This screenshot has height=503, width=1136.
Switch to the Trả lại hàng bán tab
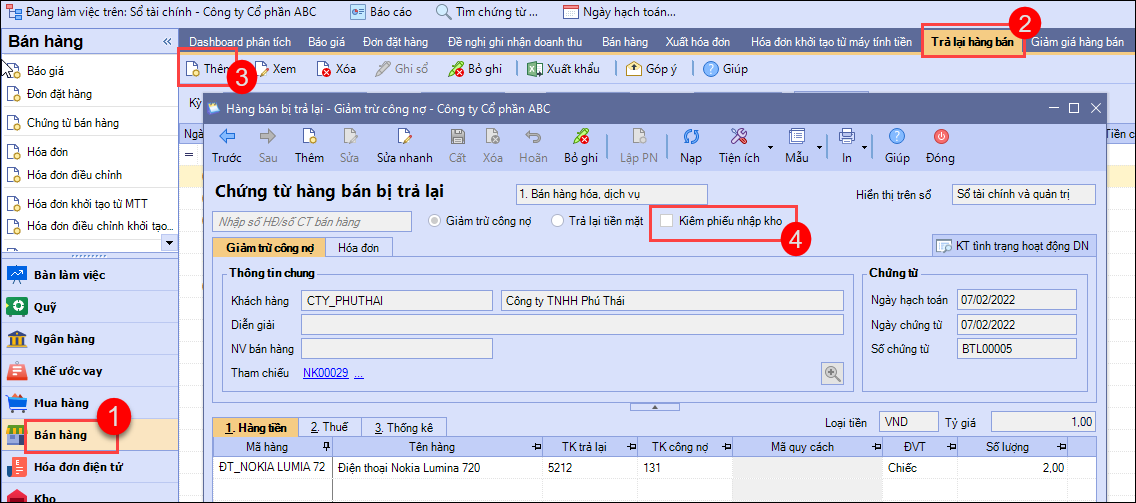click(972, 42)
